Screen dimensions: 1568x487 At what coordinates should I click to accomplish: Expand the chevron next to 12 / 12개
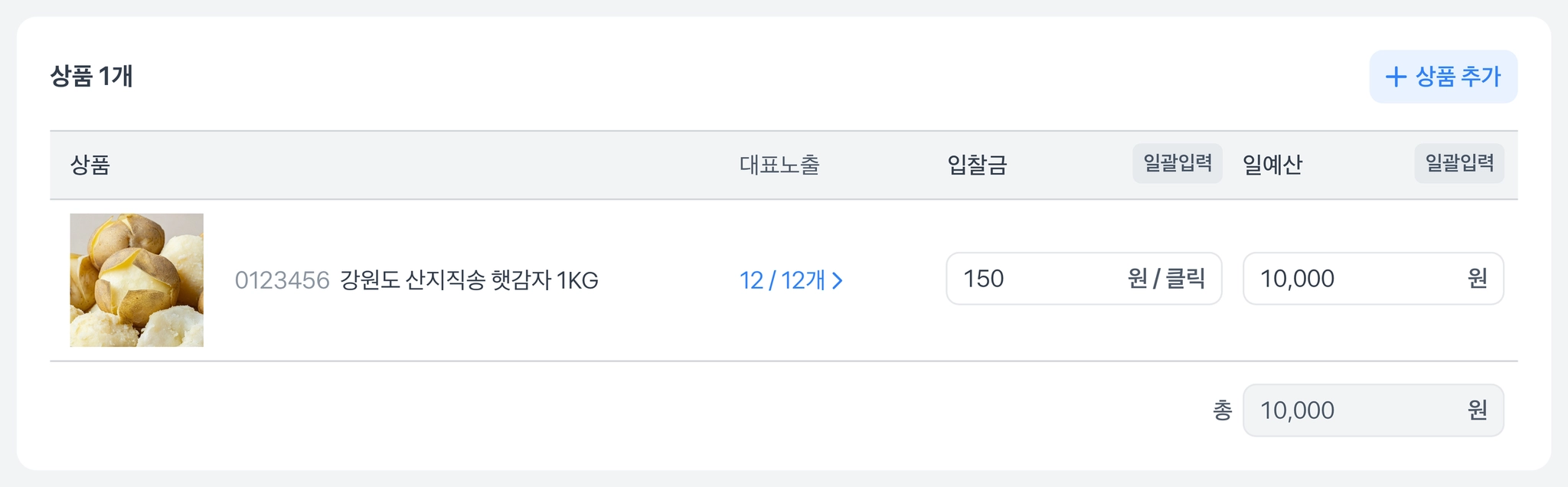pos(838,280)
